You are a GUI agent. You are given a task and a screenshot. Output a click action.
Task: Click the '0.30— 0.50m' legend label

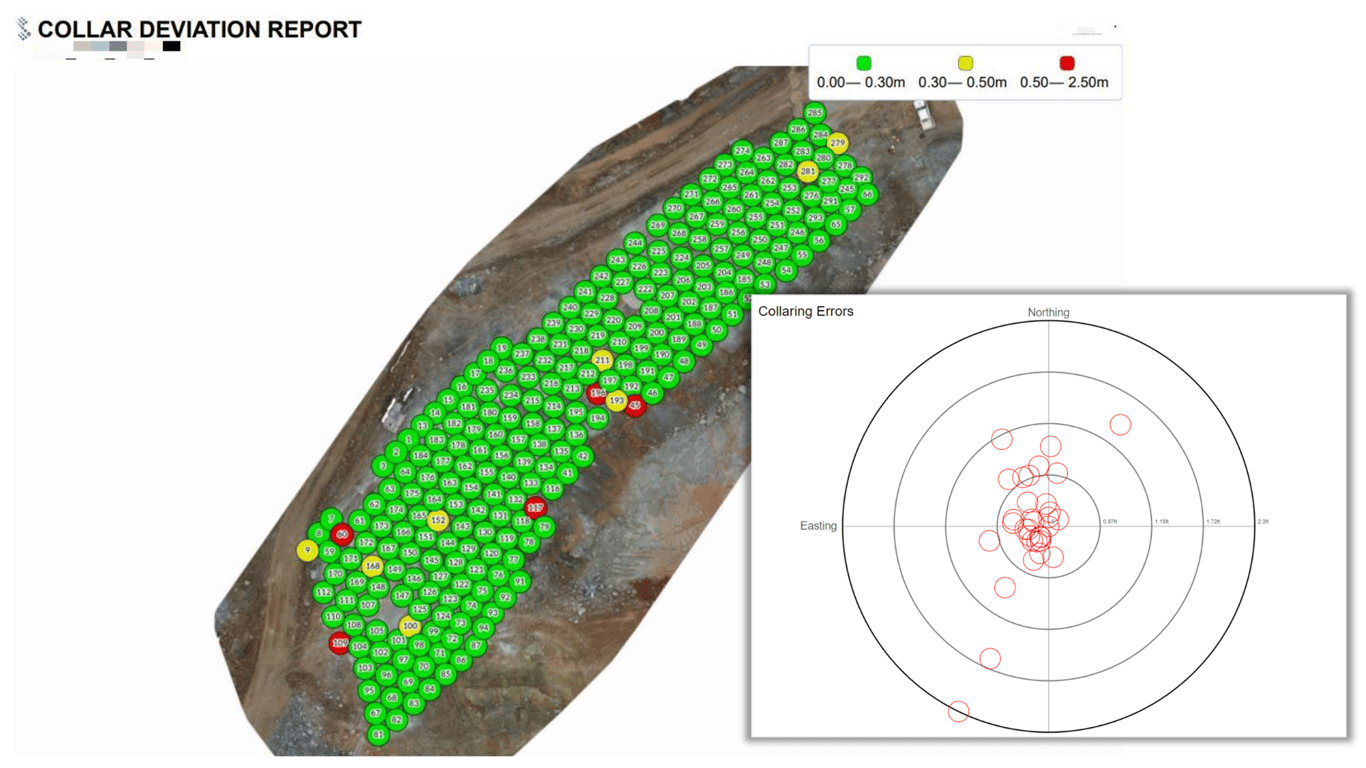pos(962,83)
